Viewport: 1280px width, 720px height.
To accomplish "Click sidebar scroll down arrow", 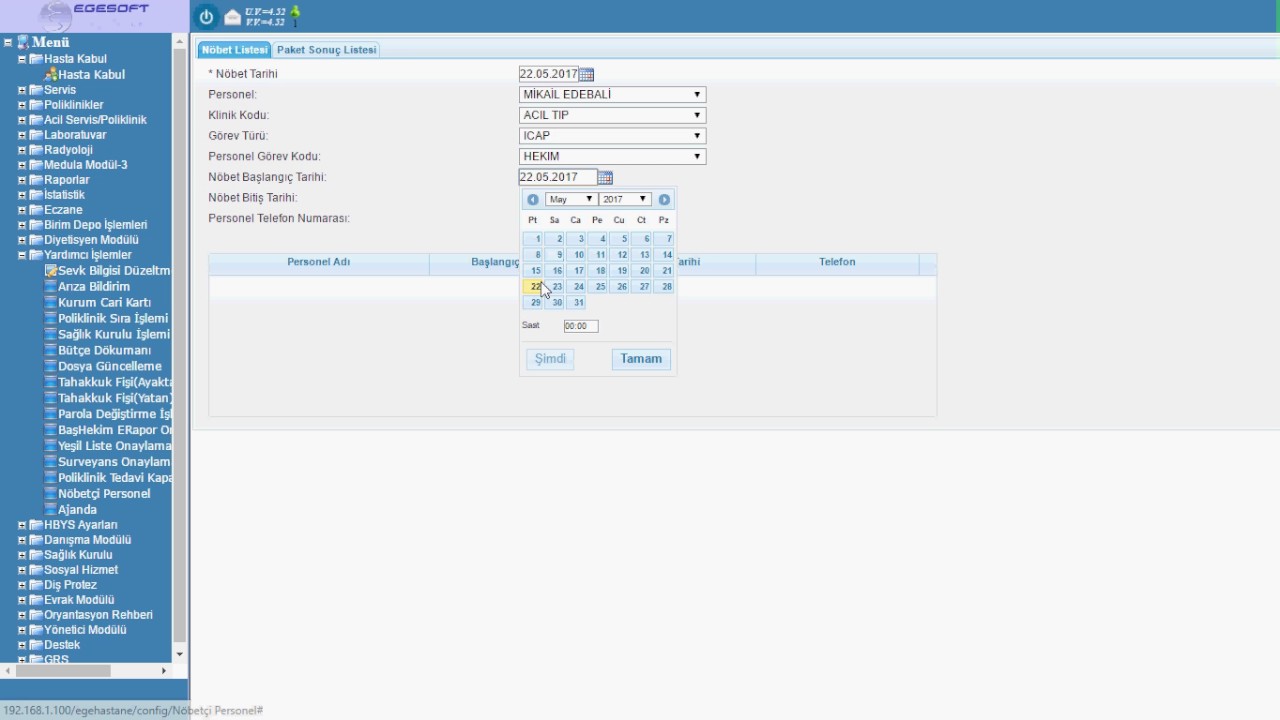I will pos(180,654).
